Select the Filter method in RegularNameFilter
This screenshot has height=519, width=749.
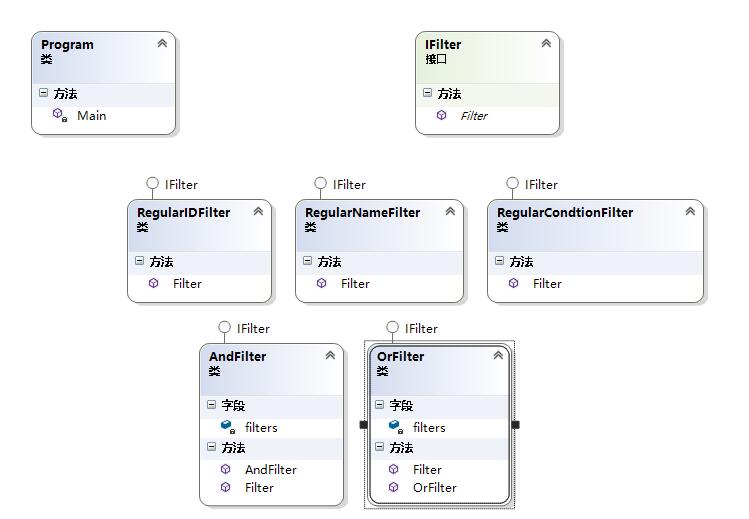coord(355,284)
